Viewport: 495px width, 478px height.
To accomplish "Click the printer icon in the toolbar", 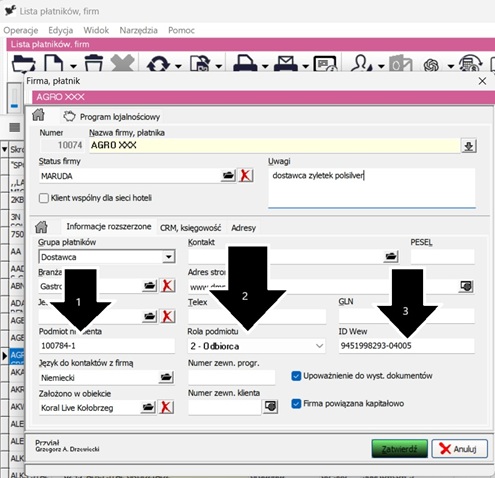I will 245,63.
